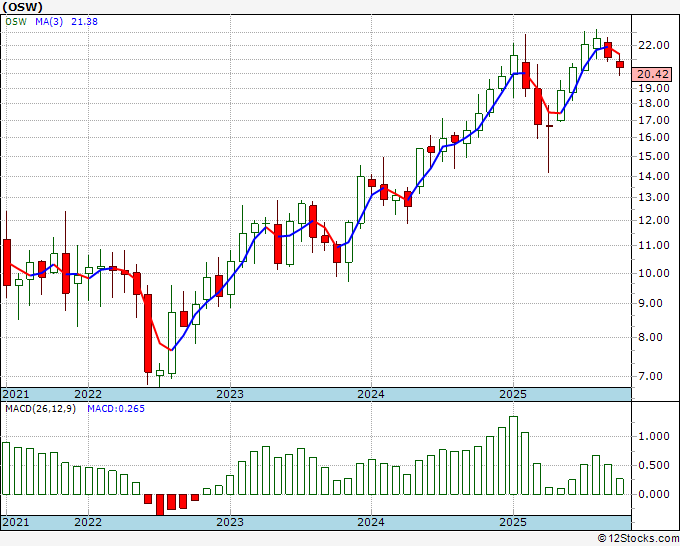Select 2025 on price chart timeline

click(x=513, y=394)
